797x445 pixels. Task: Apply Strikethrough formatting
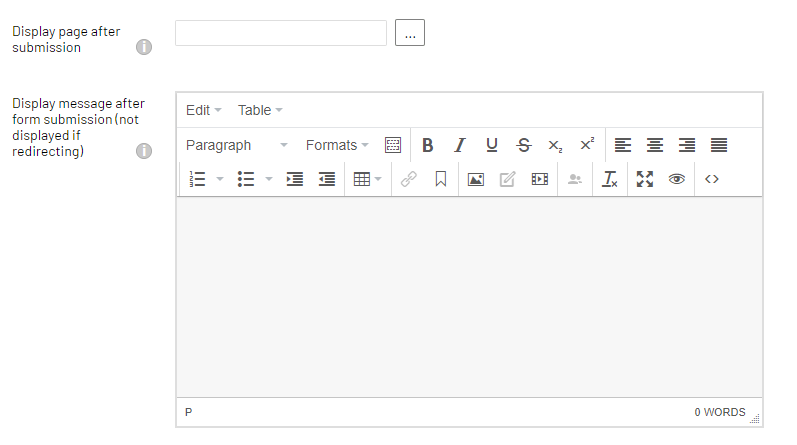click(x=523, y=145)
